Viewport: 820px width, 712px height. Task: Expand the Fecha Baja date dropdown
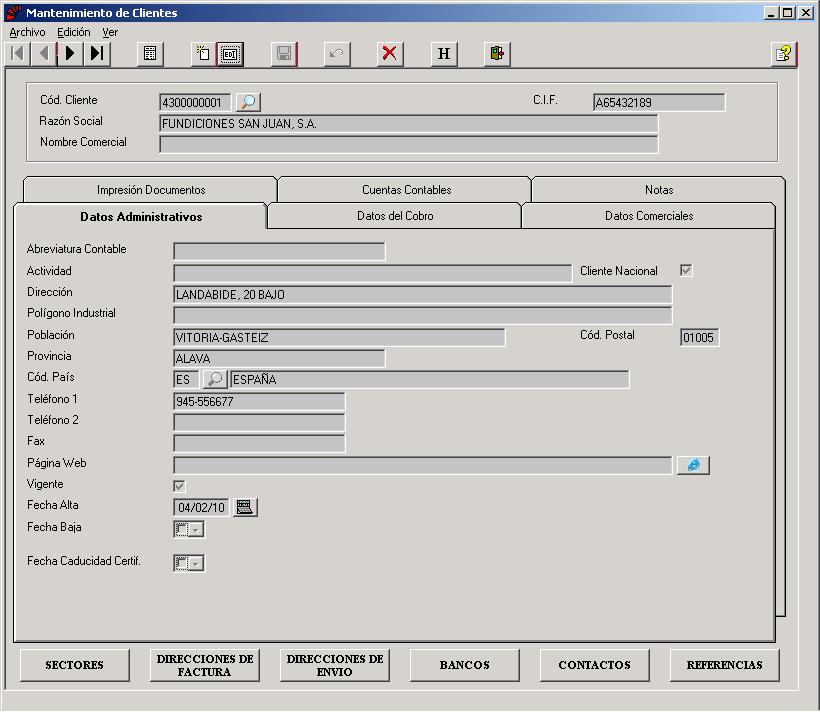[x=196, y=530]
